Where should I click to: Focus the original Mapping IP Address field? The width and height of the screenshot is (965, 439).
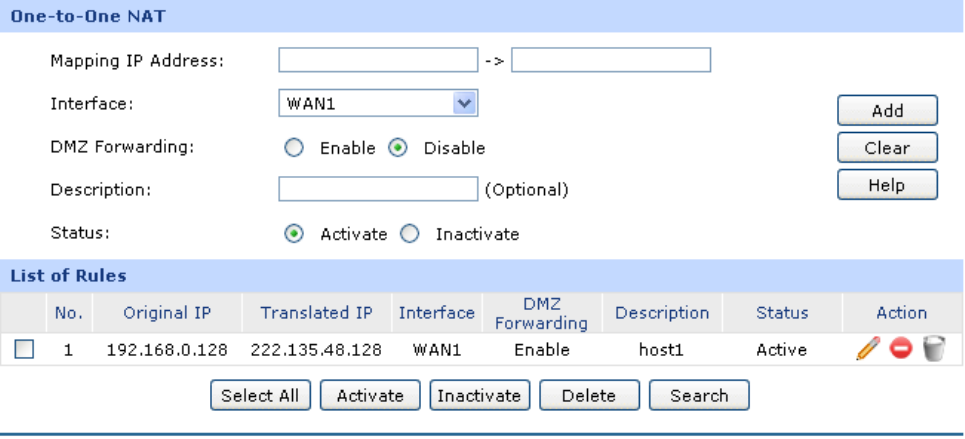378,60
